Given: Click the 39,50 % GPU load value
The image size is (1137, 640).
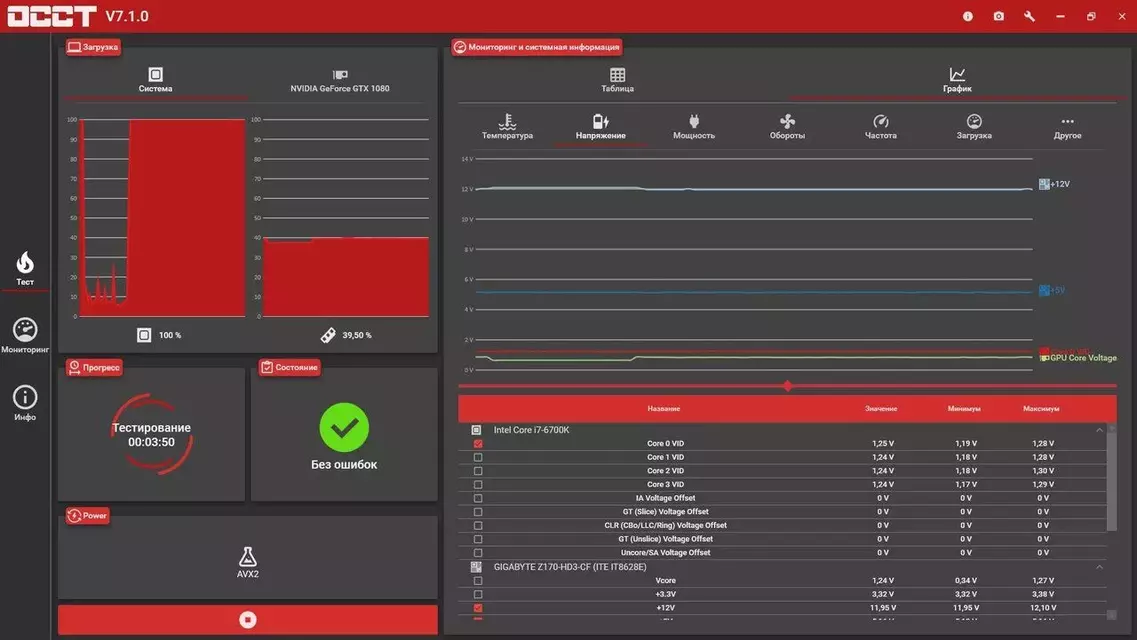Looking at the screenshot, I should tap(357, 335).
